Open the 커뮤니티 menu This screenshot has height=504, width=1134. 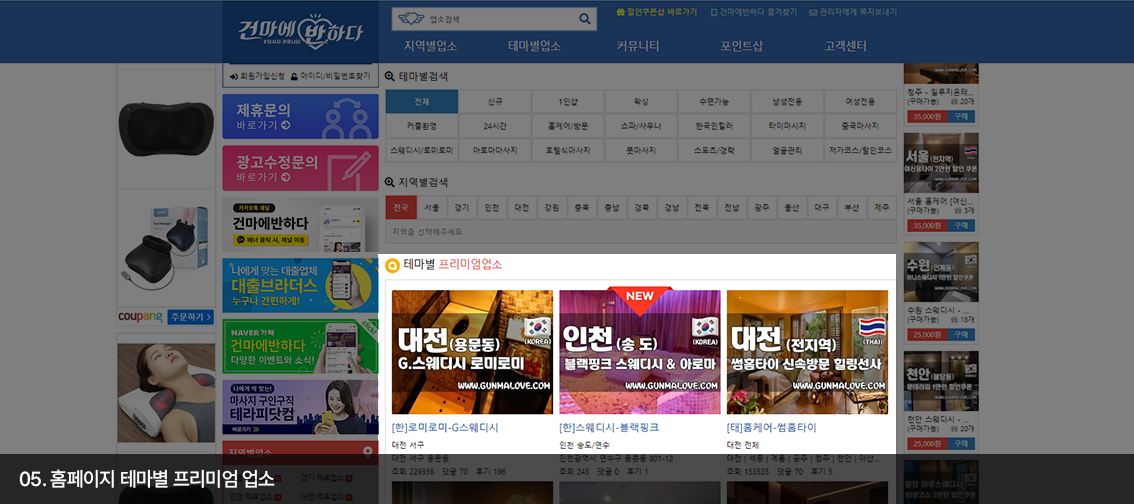pos(638,46)
